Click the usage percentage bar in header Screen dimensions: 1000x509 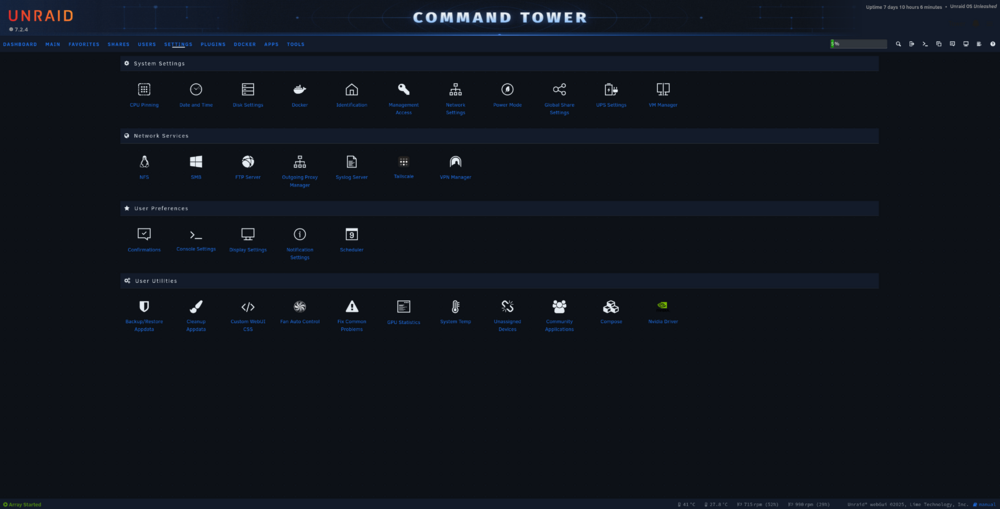[x=858, y=44]
